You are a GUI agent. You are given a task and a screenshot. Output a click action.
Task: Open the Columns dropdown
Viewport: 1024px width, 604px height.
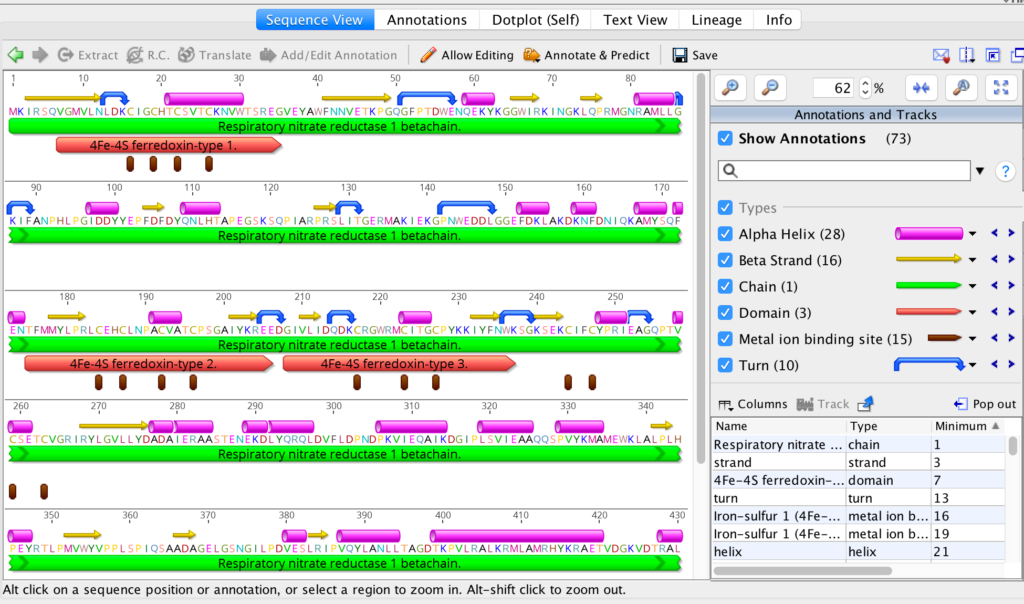(x=749, y=402)
